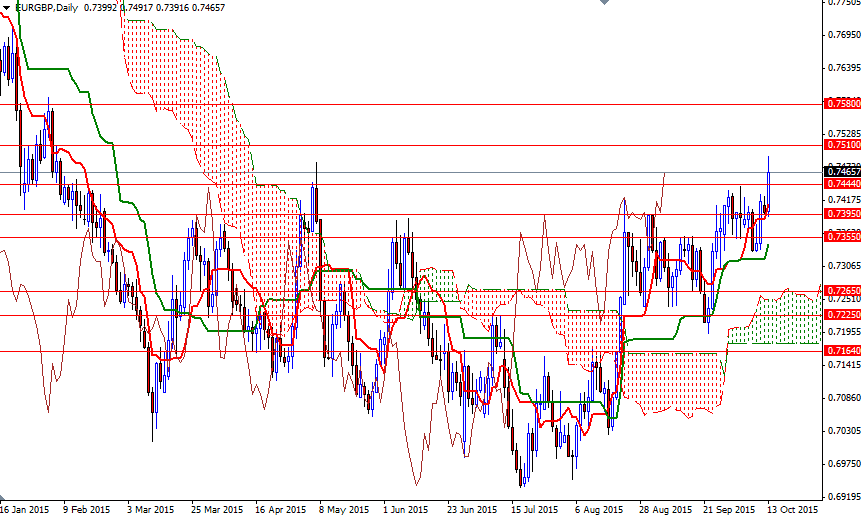
Task: Click the chart shift triangle marker at top
Action: coord(603,4)
